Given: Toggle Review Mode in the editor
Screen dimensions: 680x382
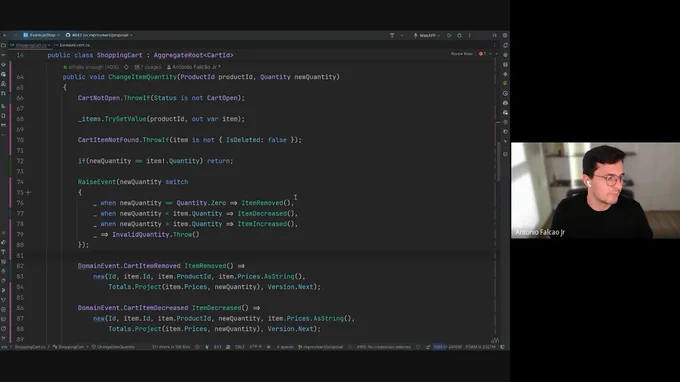Looking at the screenshot, I should coord(462,54).
